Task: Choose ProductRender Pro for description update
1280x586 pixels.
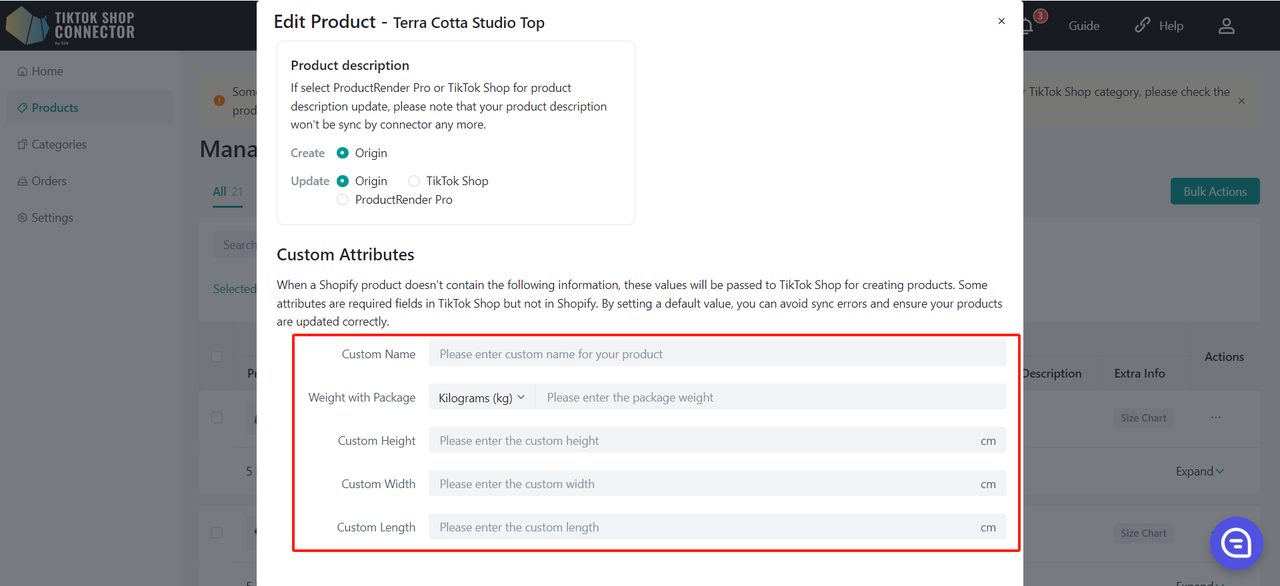Action: coord(343,200)
